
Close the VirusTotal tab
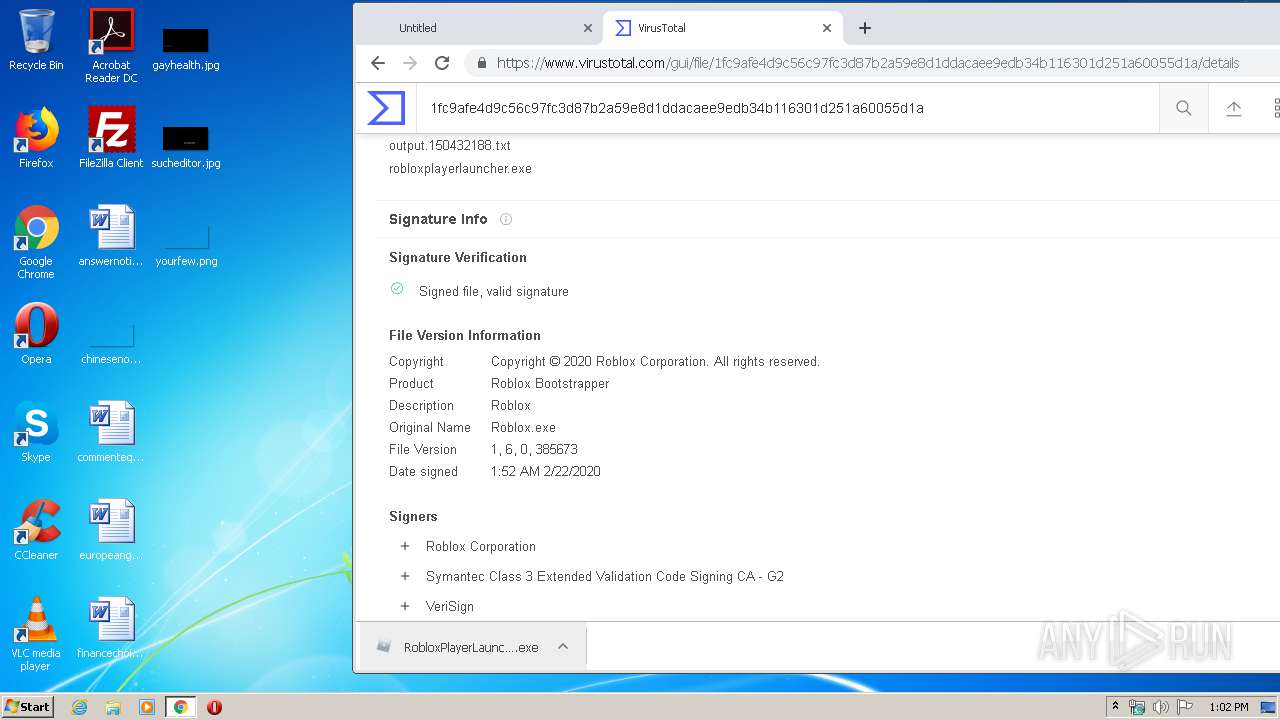tap(827, 28)
